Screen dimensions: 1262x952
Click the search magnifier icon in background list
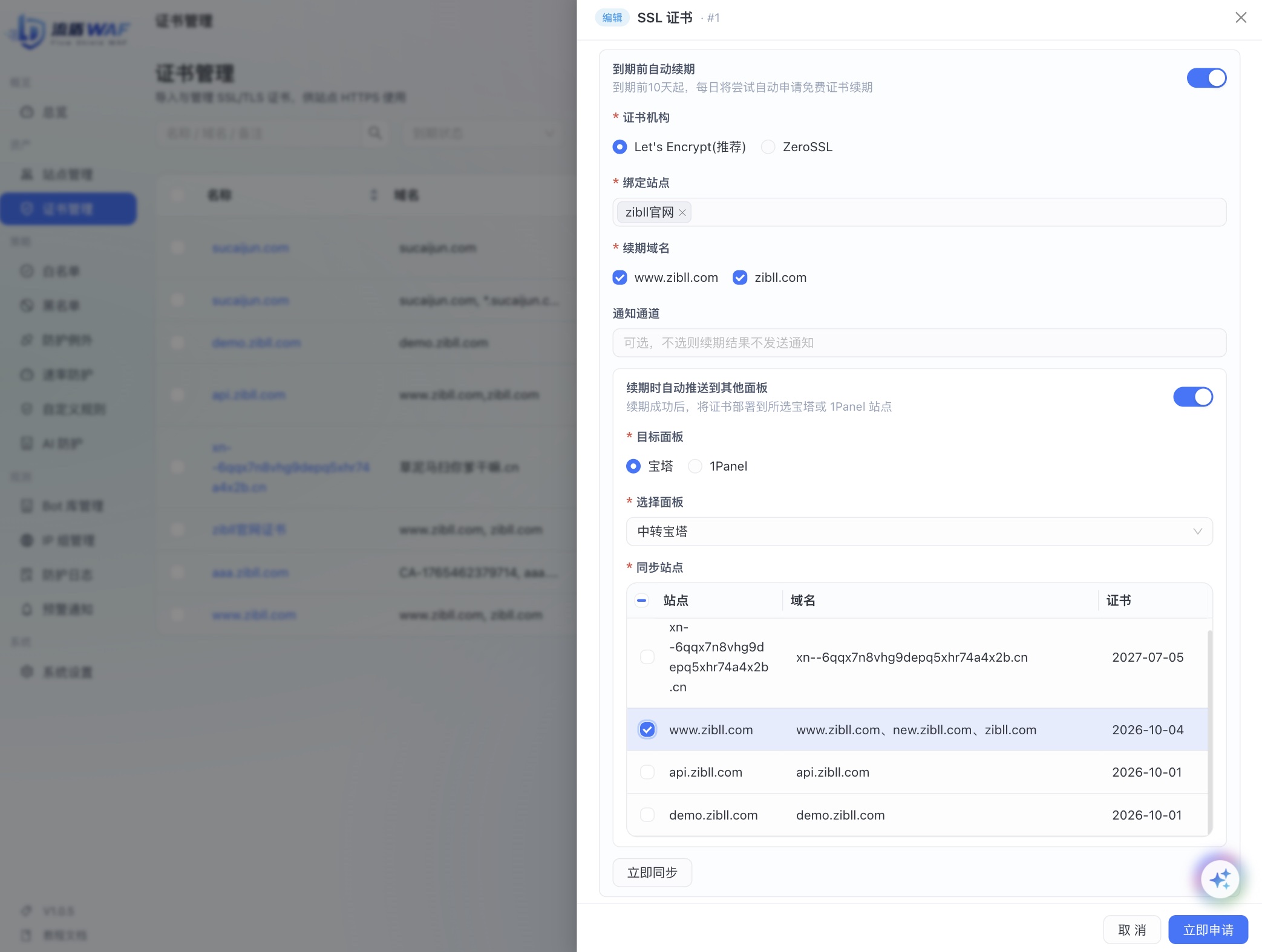[x=375, y=133]
